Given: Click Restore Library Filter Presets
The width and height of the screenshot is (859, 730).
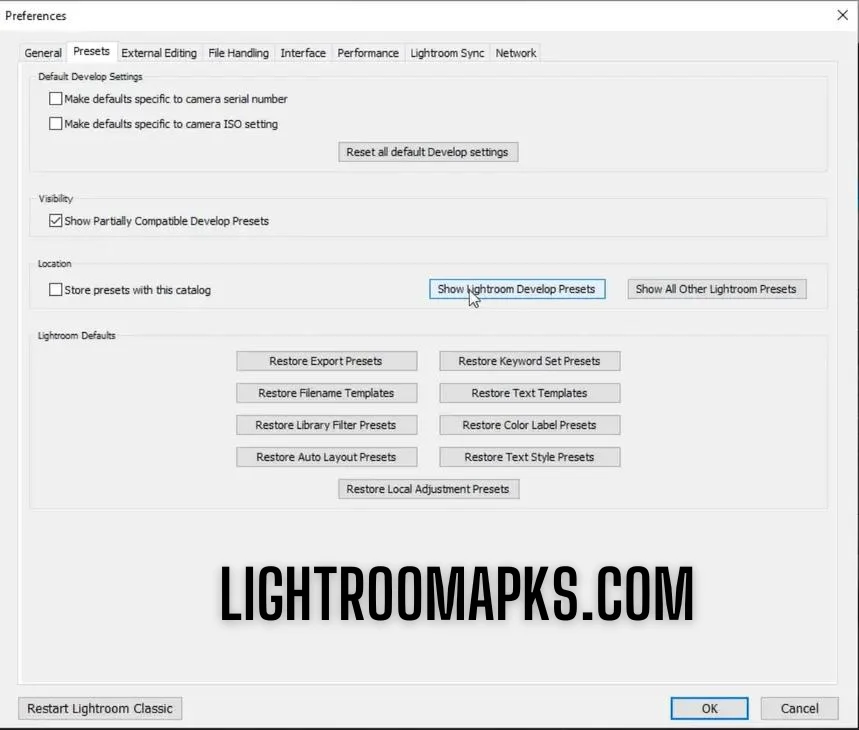Looking at the screenshot, I should pos(327,426).
